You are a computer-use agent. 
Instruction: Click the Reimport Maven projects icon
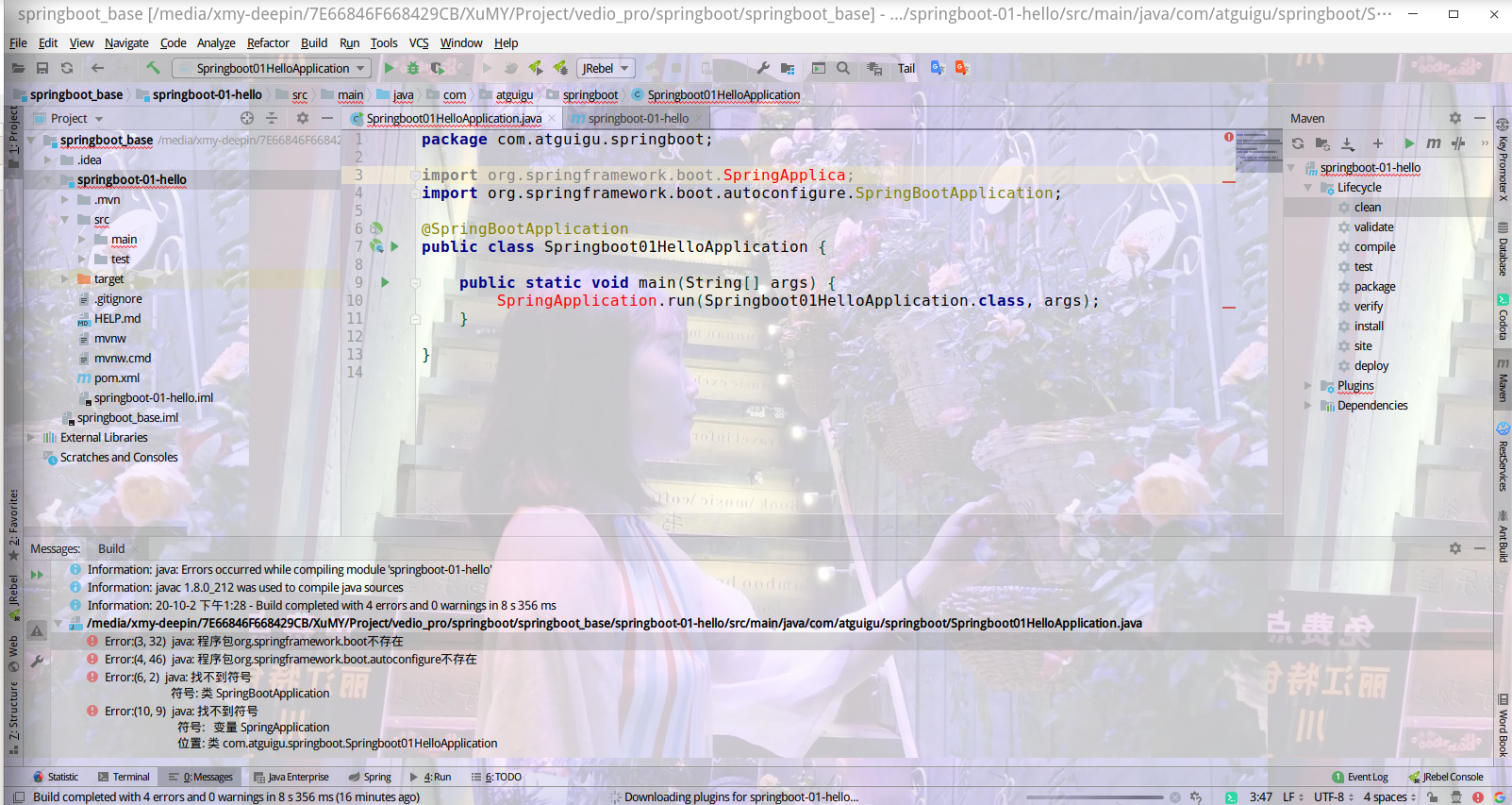pyautogui.click(x=1298, y=143)
